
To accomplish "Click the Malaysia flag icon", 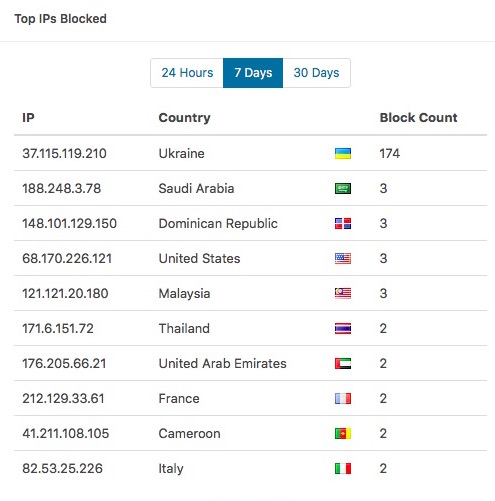I will tap(343, 294).
